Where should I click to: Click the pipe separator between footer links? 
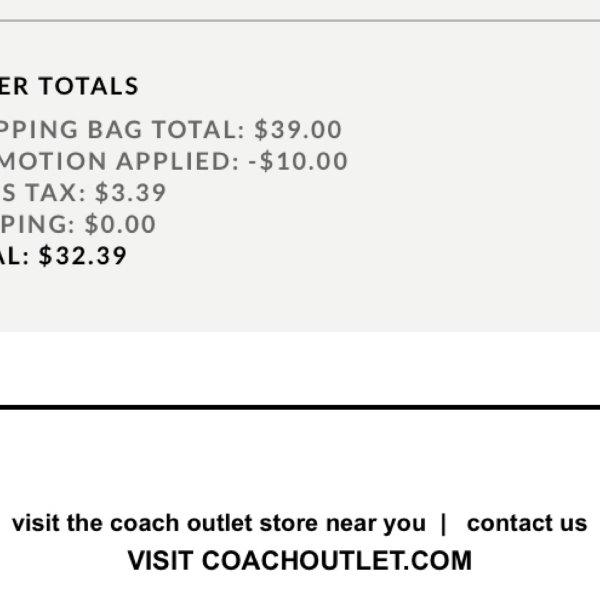tap(444, 523)
